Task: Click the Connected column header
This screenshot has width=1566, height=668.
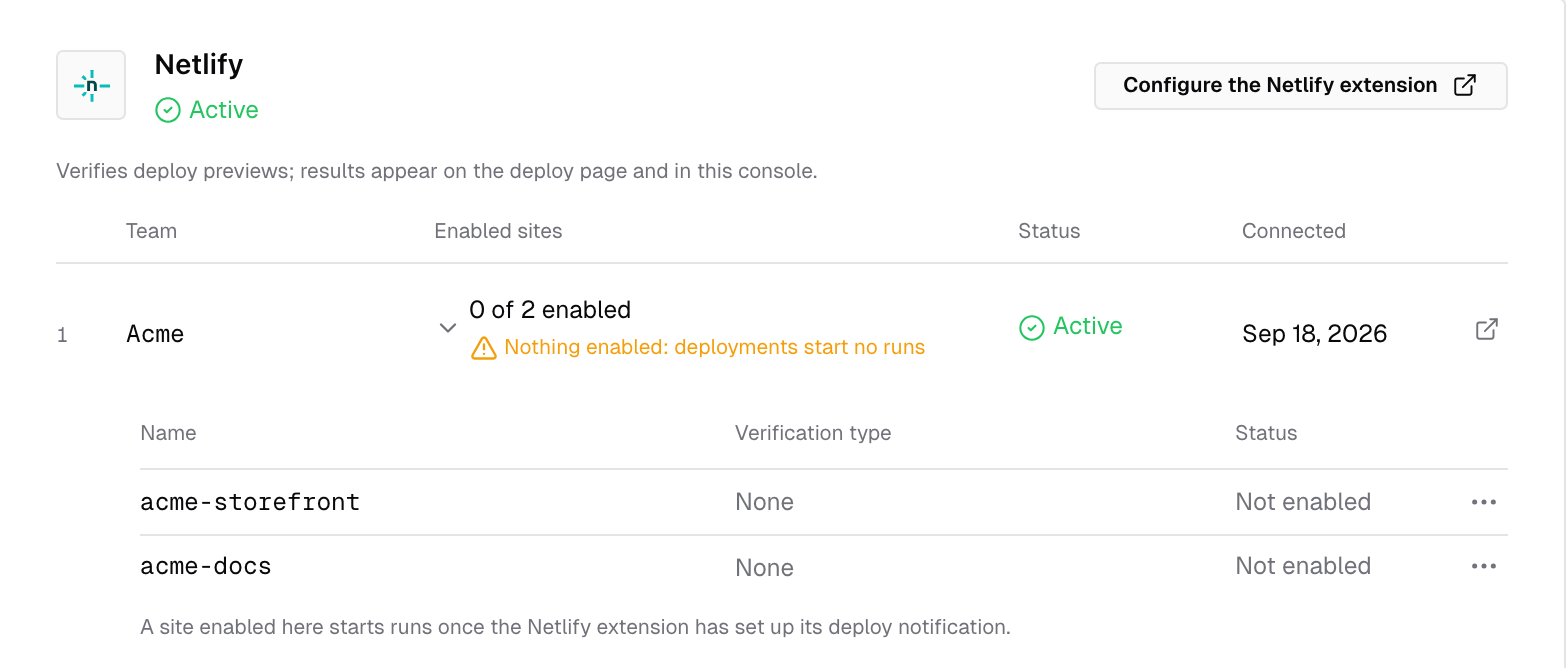Action: pyautogui.click(x=1293, y=231)
